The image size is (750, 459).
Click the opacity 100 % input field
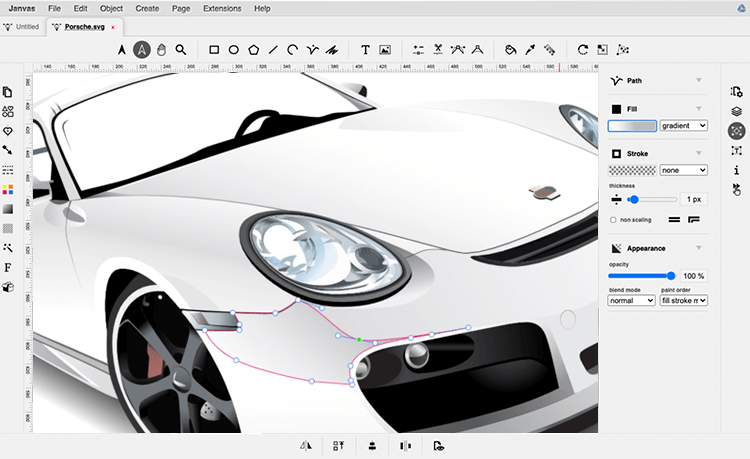pos(694,276)
